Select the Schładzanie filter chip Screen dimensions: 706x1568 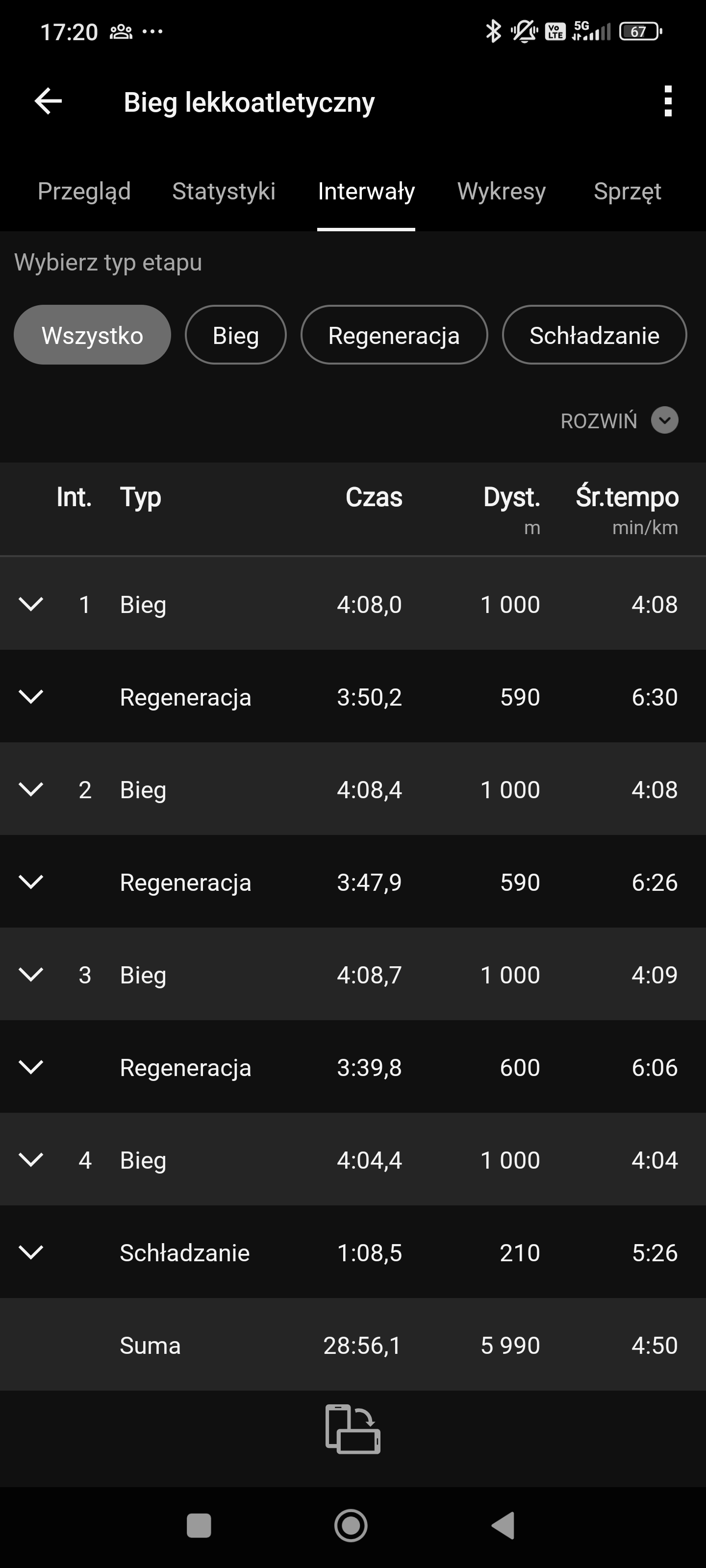[594, 335]
